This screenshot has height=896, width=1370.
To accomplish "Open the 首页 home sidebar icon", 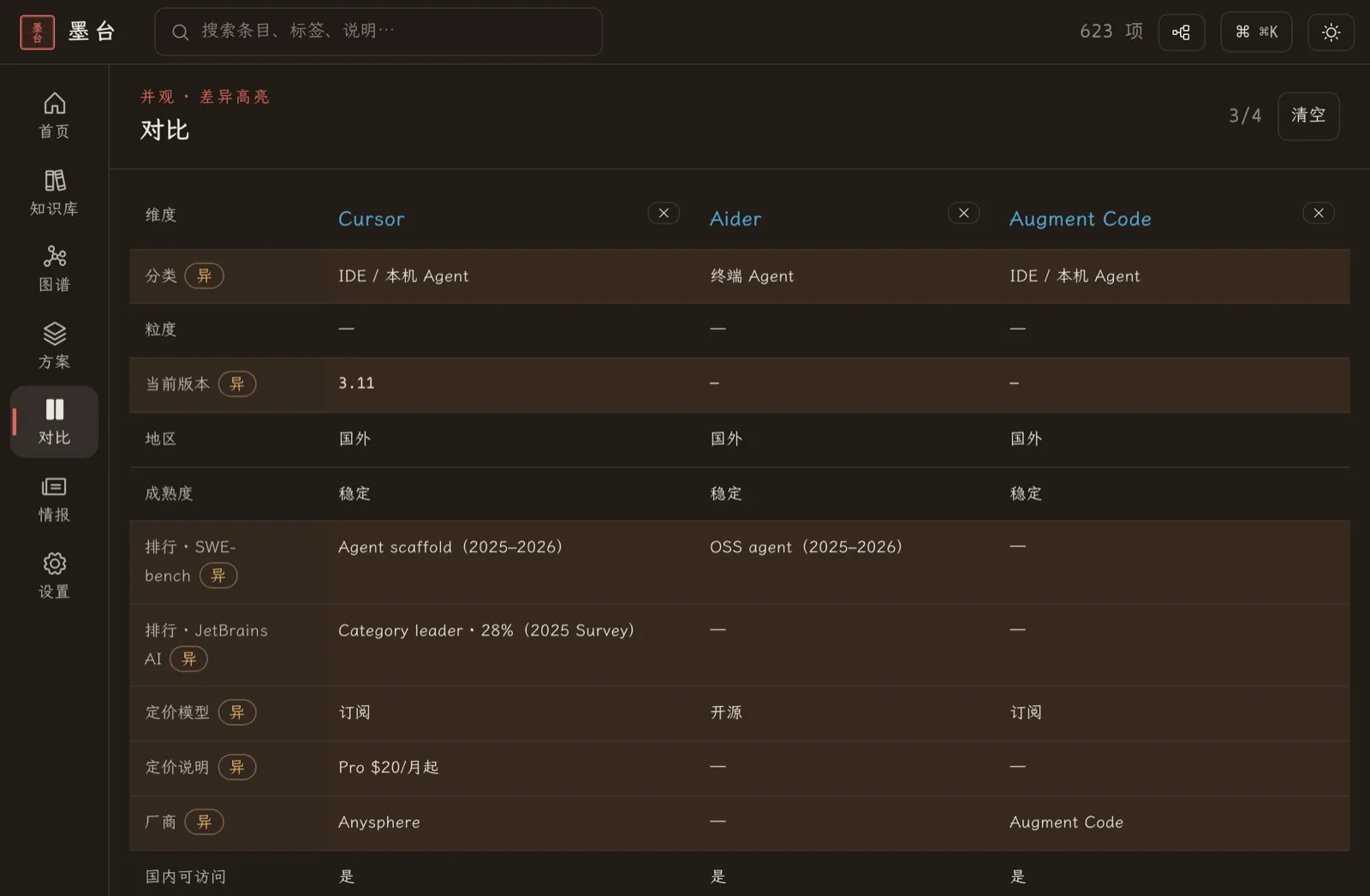I will (x=54, y=115).
